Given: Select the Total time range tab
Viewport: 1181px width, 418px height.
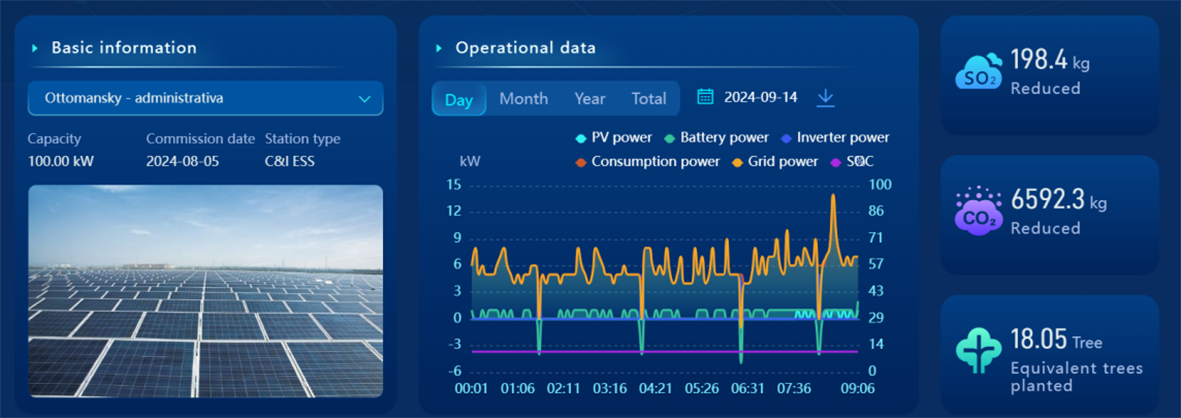Looking at the screenshot, I should [648, 99].
